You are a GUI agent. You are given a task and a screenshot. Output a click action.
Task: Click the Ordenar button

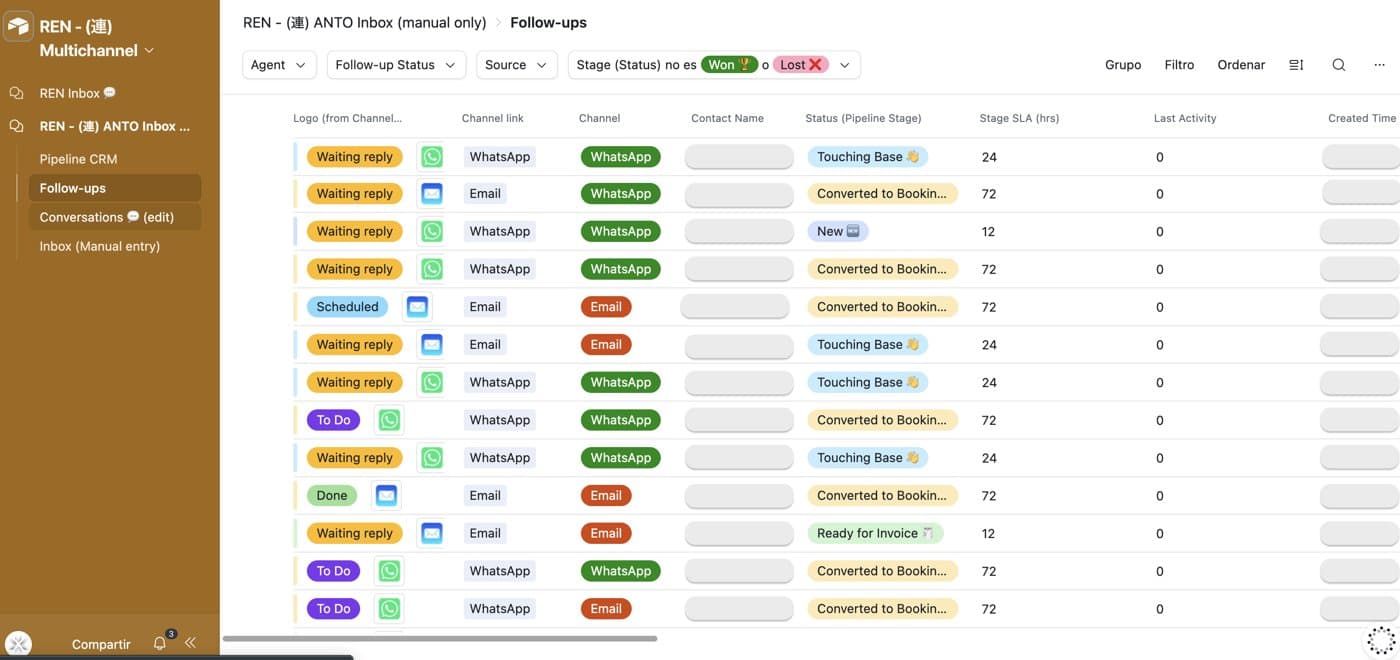pyautogui.click(x=1241, y=65)
